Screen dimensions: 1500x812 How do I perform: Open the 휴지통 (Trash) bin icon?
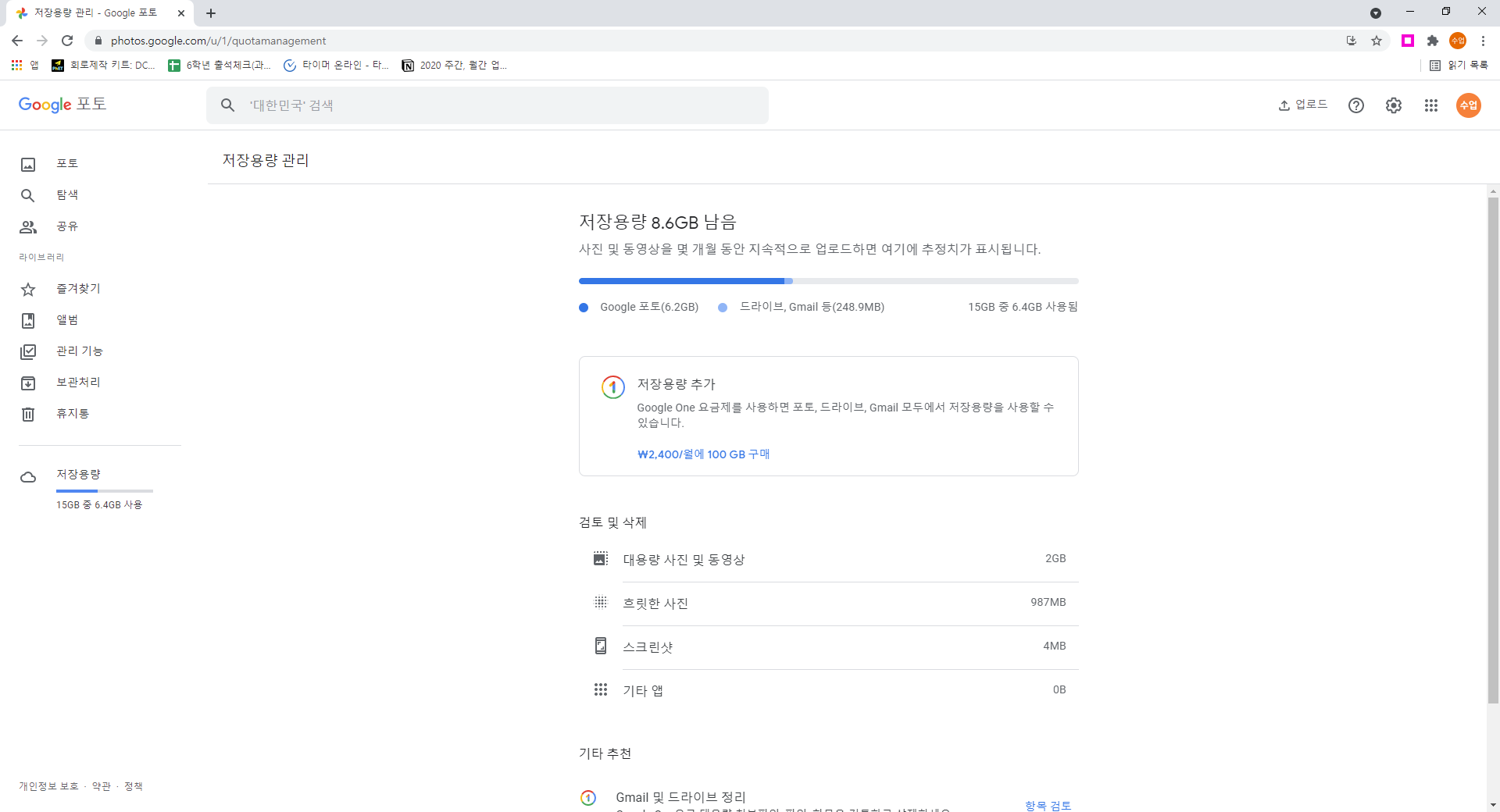pyautogui.click(x=28, y=414)
